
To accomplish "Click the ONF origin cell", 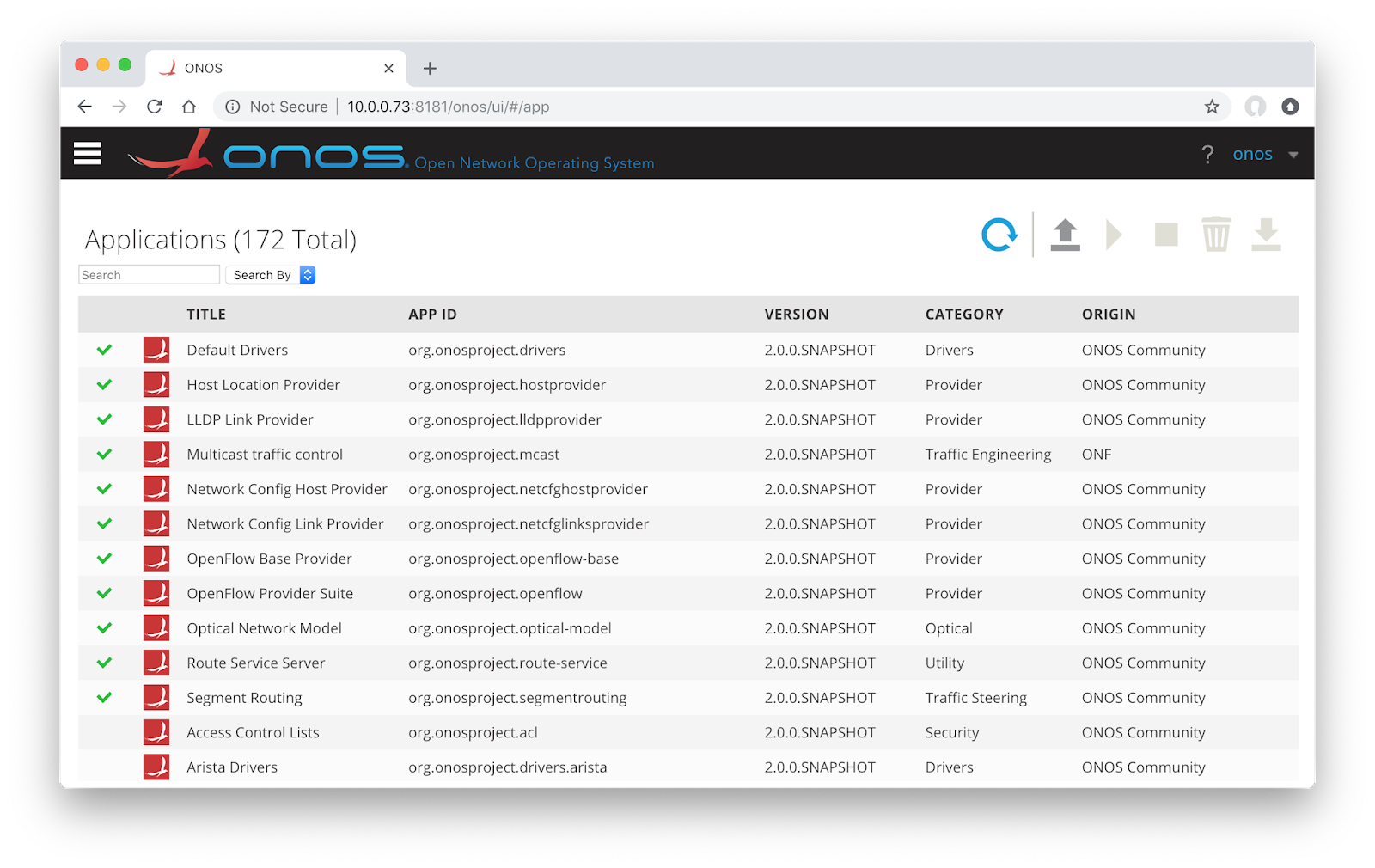I will coord(1097,455).
